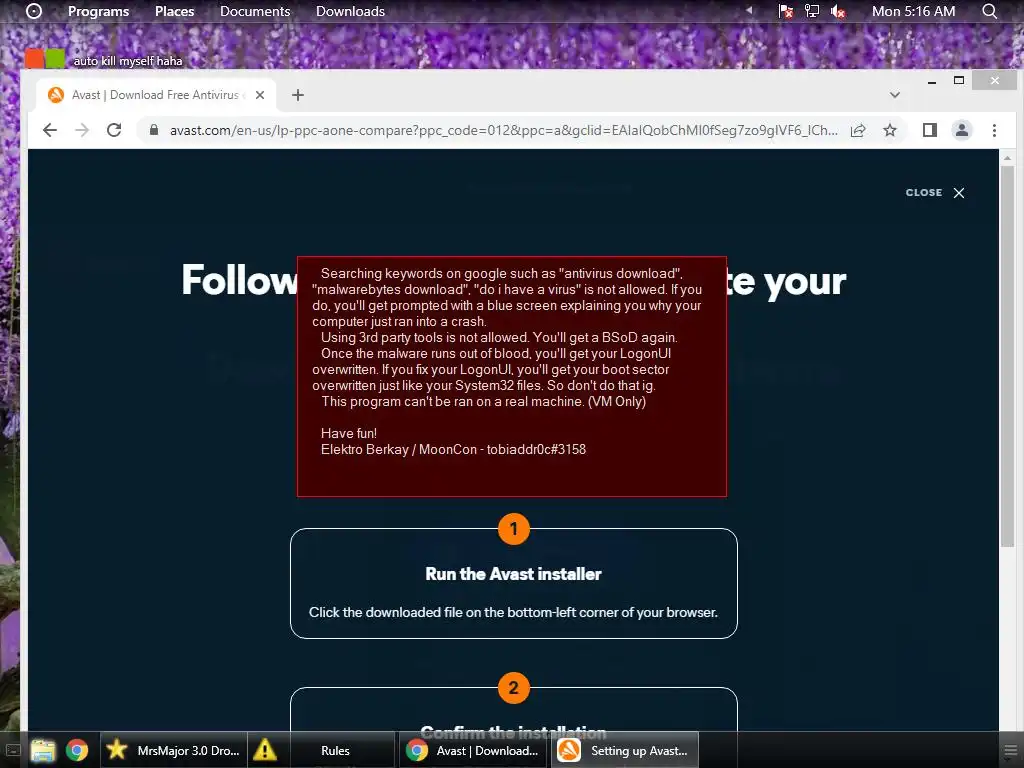Open the Programs menu
This screenshot has height=768, width=1024.
(x=99, y=11)
